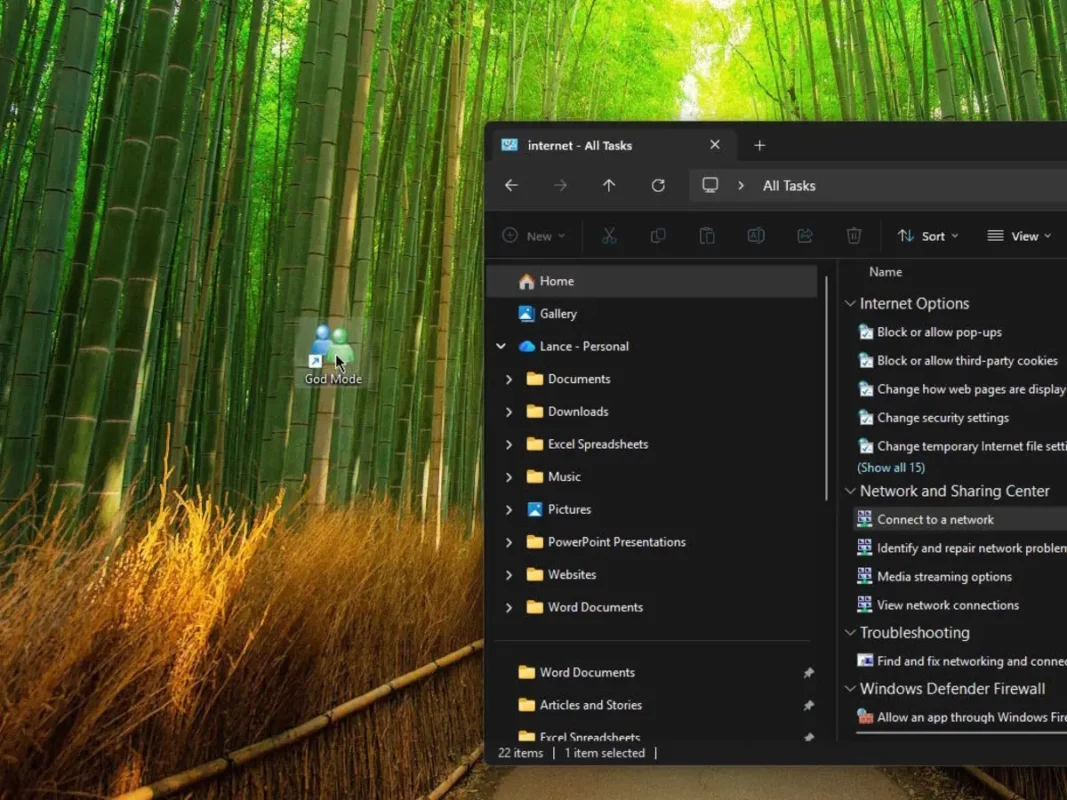Click the monitor icon in address bar
Viewport: 1067px width, 800px height.
710,185
